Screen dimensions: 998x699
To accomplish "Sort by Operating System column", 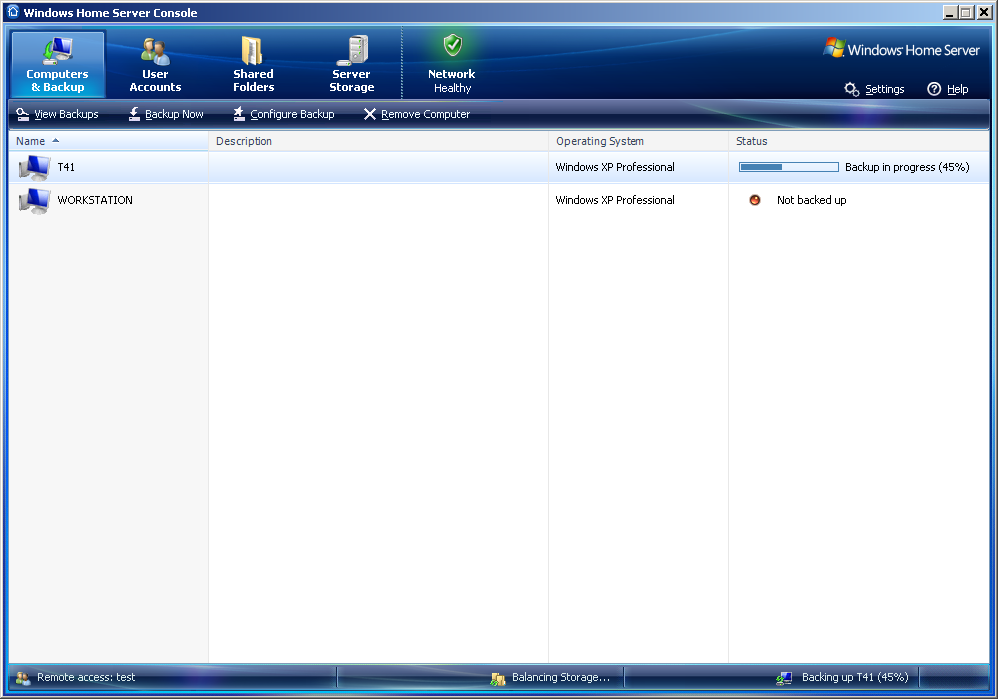I will tap(638, 141).
